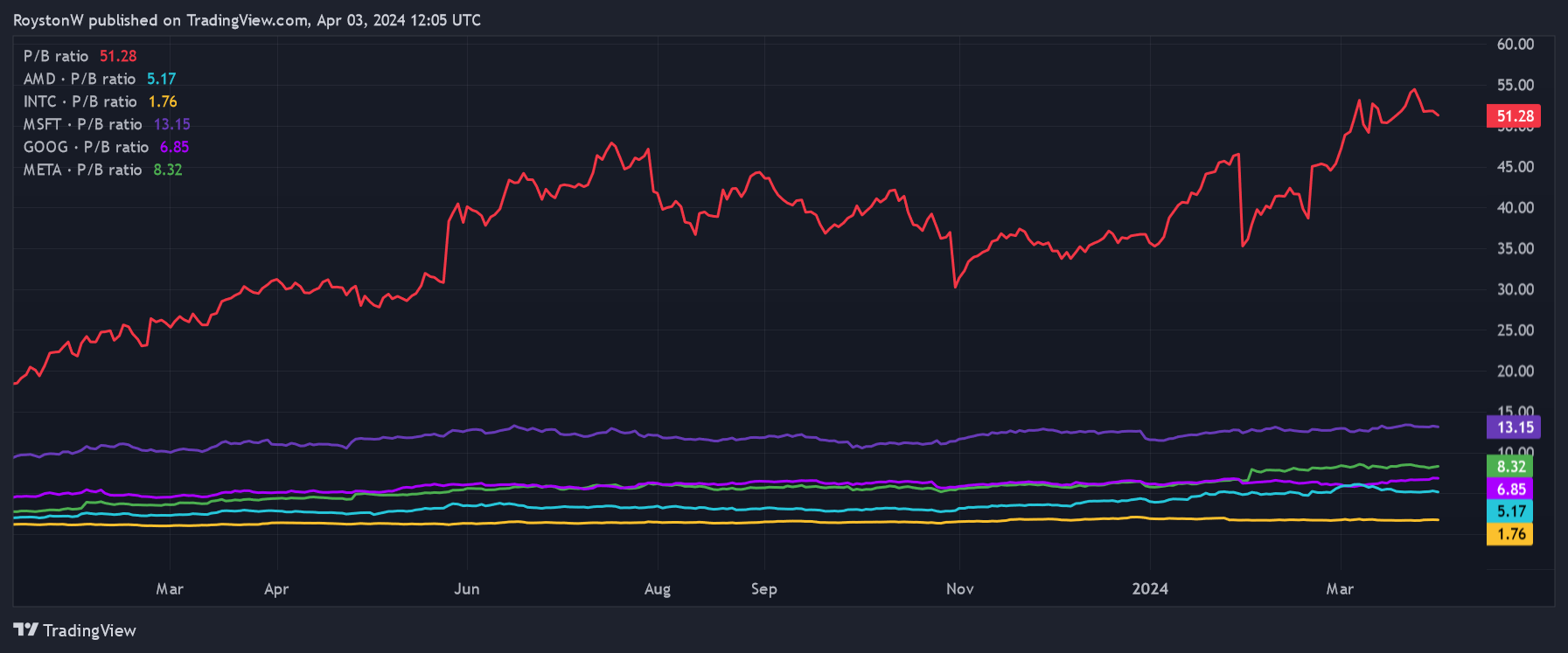Click the Nov label on time axis
Viewport: 1568px width, 653px height.
pyautogui.click(x=959, y=588)
